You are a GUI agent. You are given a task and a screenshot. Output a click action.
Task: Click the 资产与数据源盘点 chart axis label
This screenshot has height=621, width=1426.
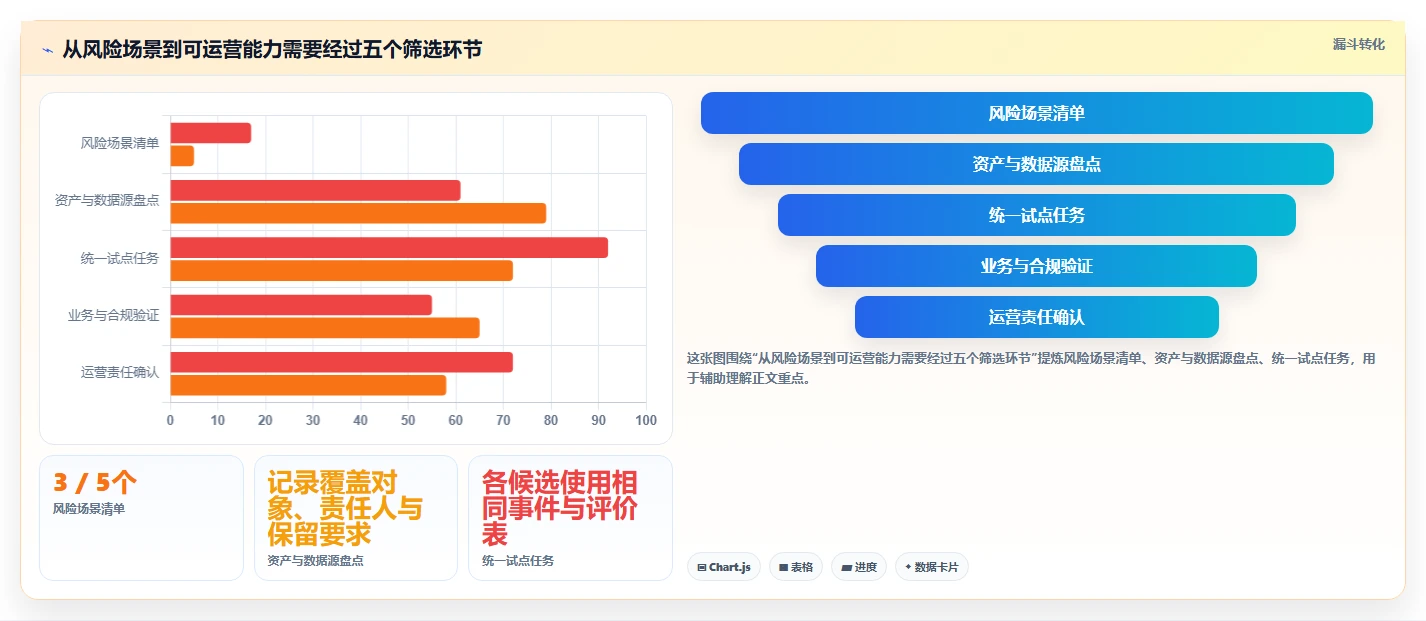pos(107,201)
